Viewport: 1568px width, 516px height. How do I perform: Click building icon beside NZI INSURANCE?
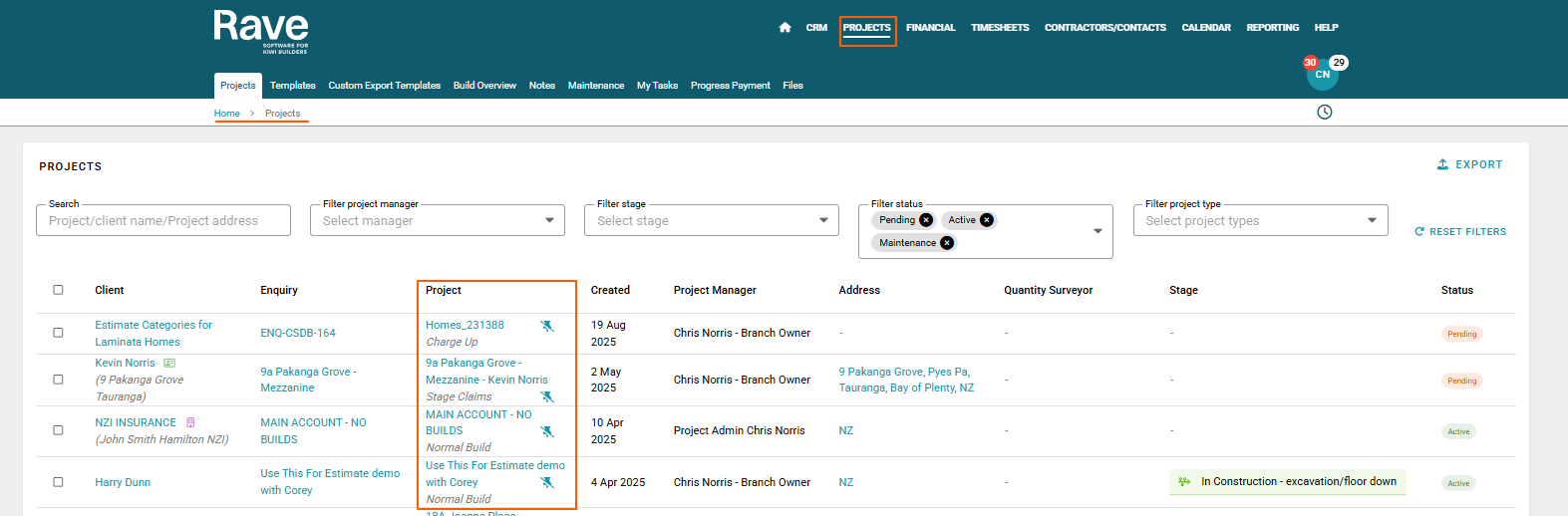190,422
